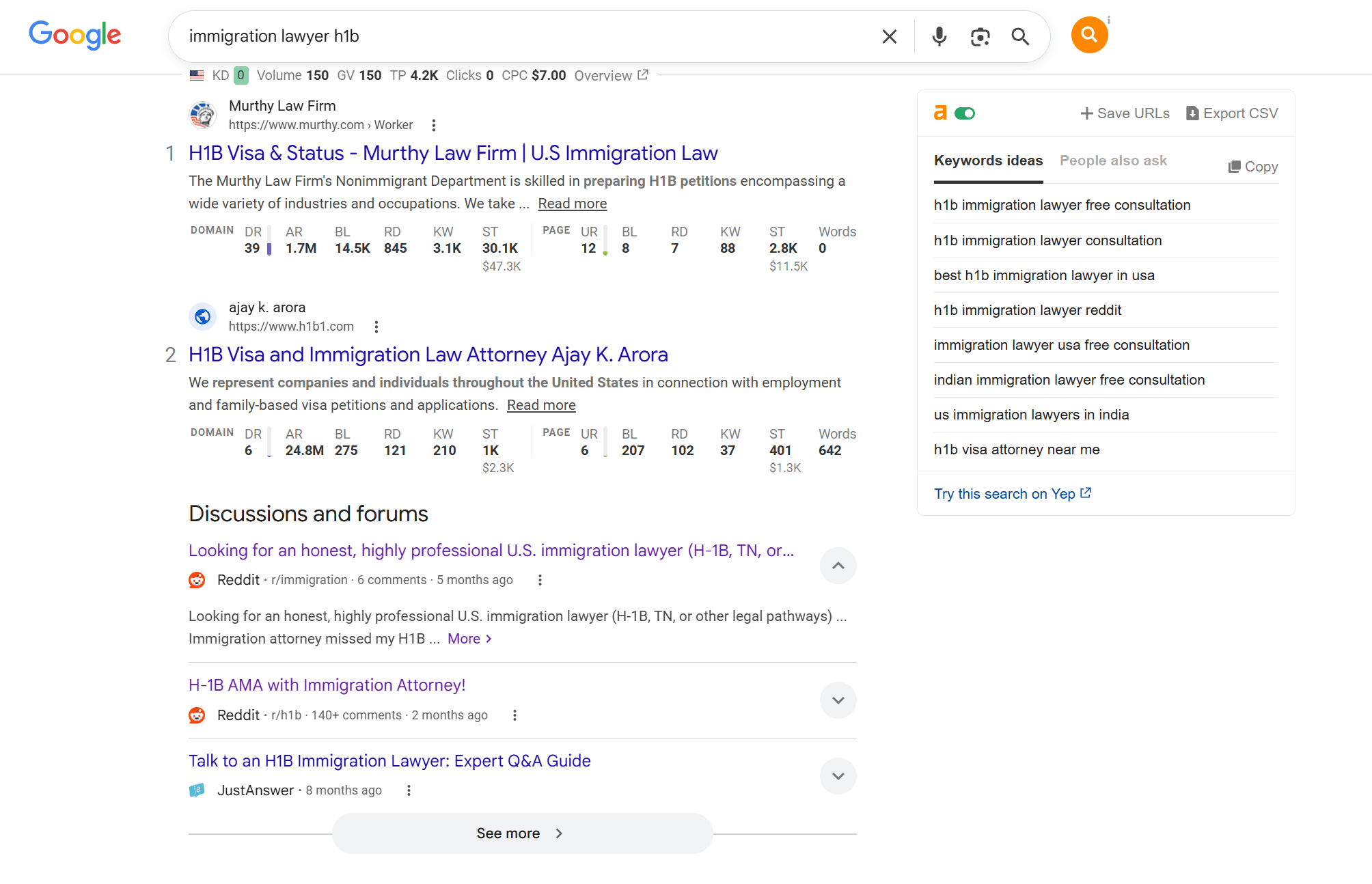Select keyword 'h1b immigration lawyer free consultation'
1372x884 pixels.
(1062, 205)
